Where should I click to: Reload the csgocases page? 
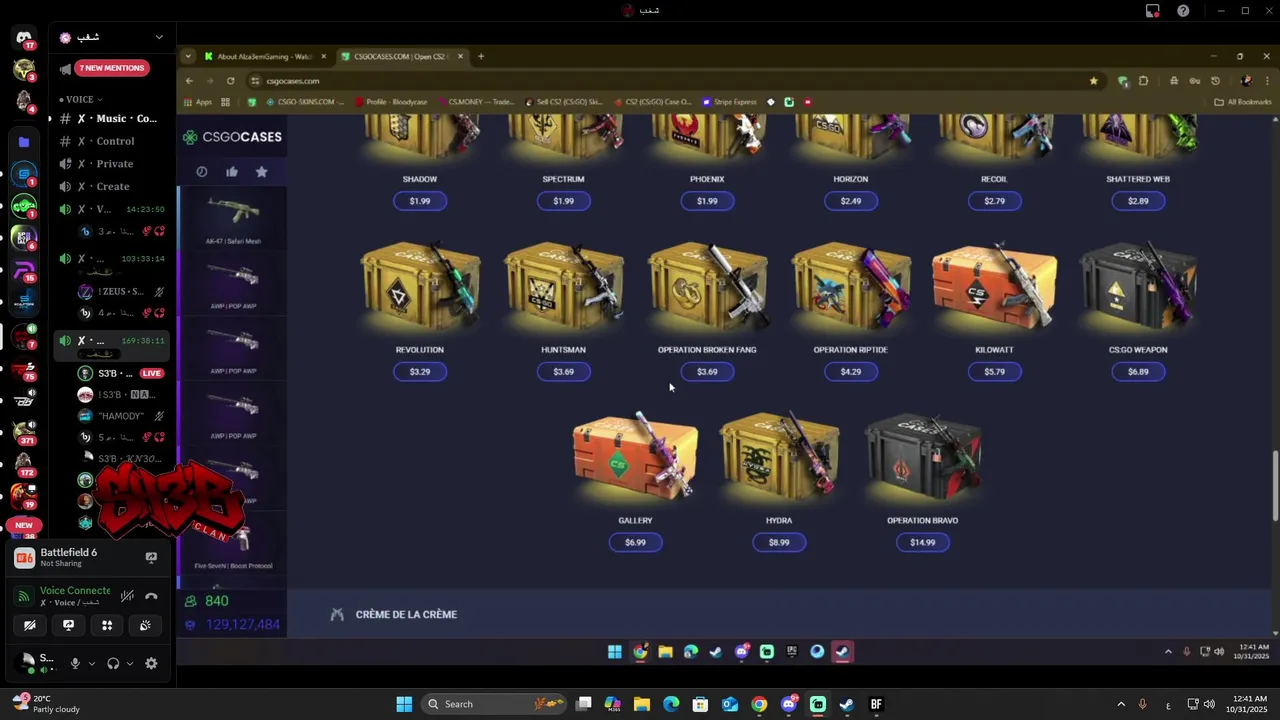point(231,81)
